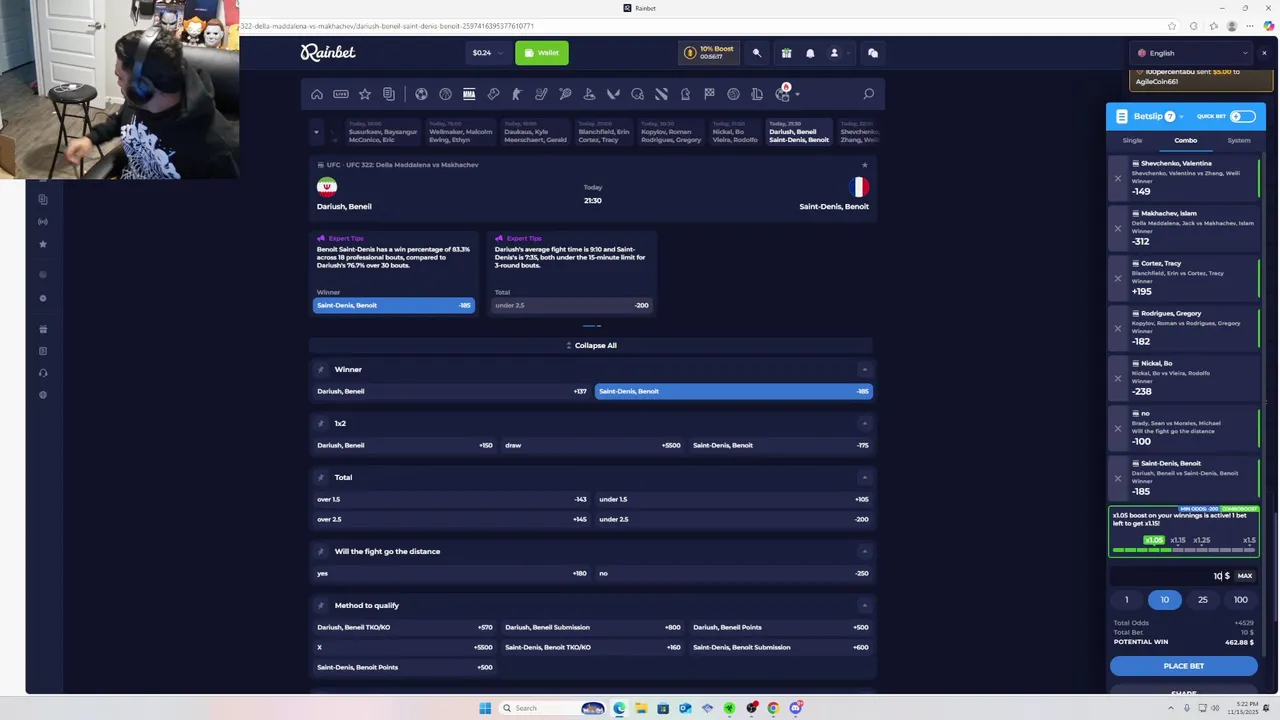Collapse Will the fight go the distance
The width and height of the screenshot is (1280, 720).
point(864,551)
